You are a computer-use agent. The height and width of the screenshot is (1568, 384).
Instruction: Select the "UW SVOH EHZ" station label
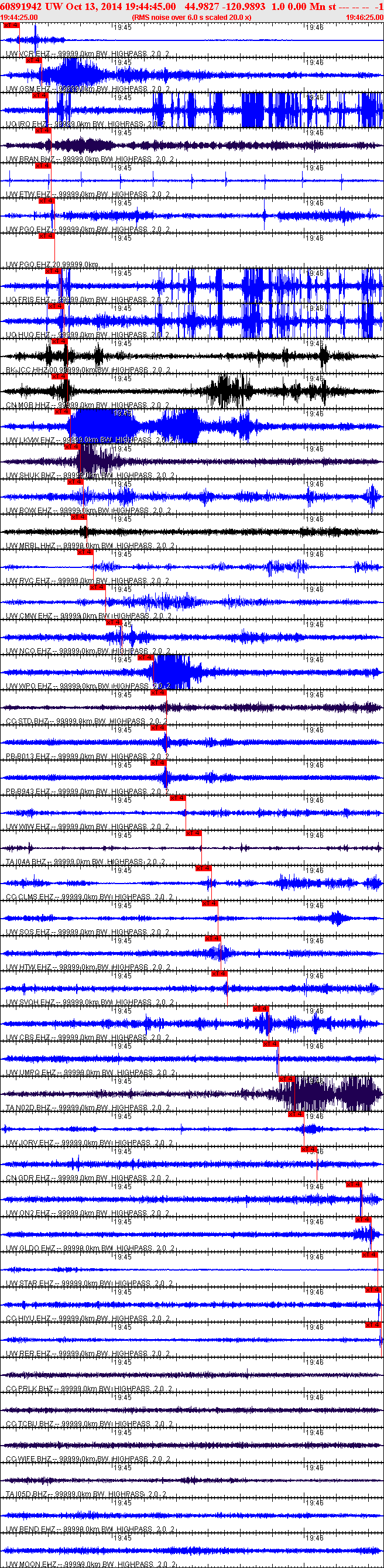click(x=30, y=1003)
